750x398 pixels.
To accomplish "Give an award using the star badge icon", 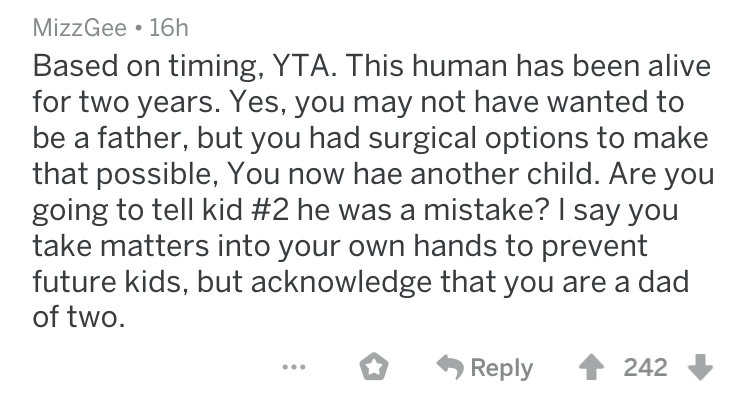I will (x=374, y=367).
